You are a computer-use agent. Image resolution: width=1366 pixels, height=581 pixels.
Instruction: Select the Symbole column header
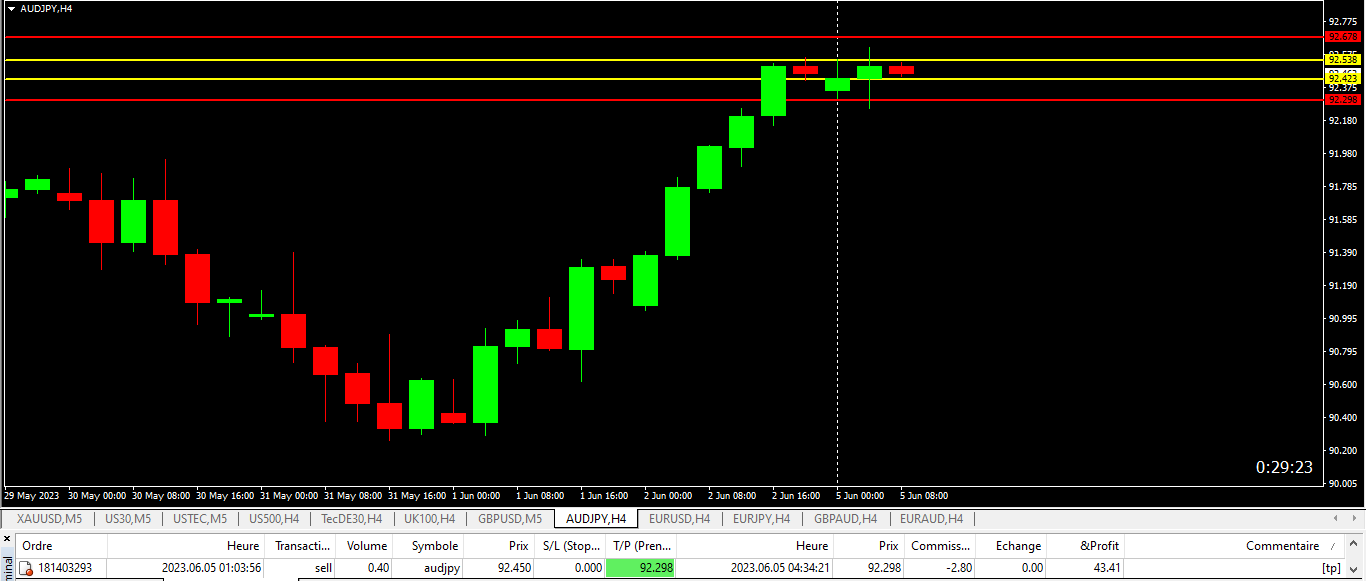click(x=435, y=546)
